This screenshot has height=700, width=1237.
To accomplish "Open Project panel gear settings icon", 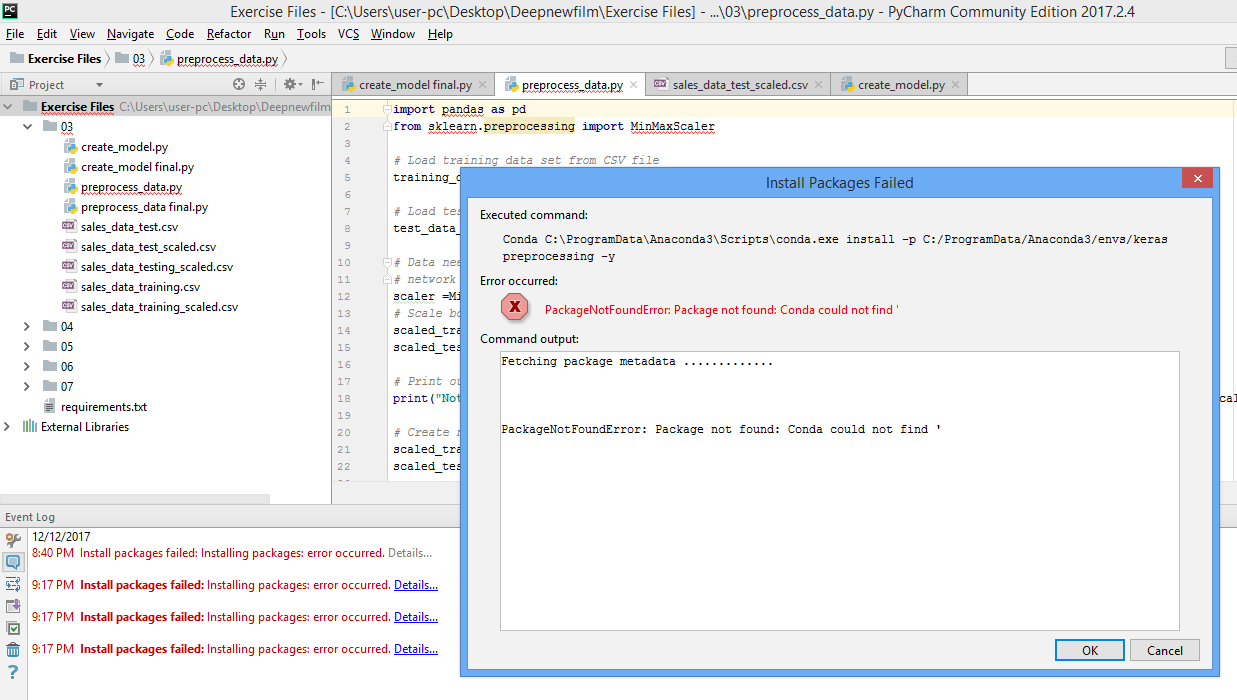I will tap(290, 85).
